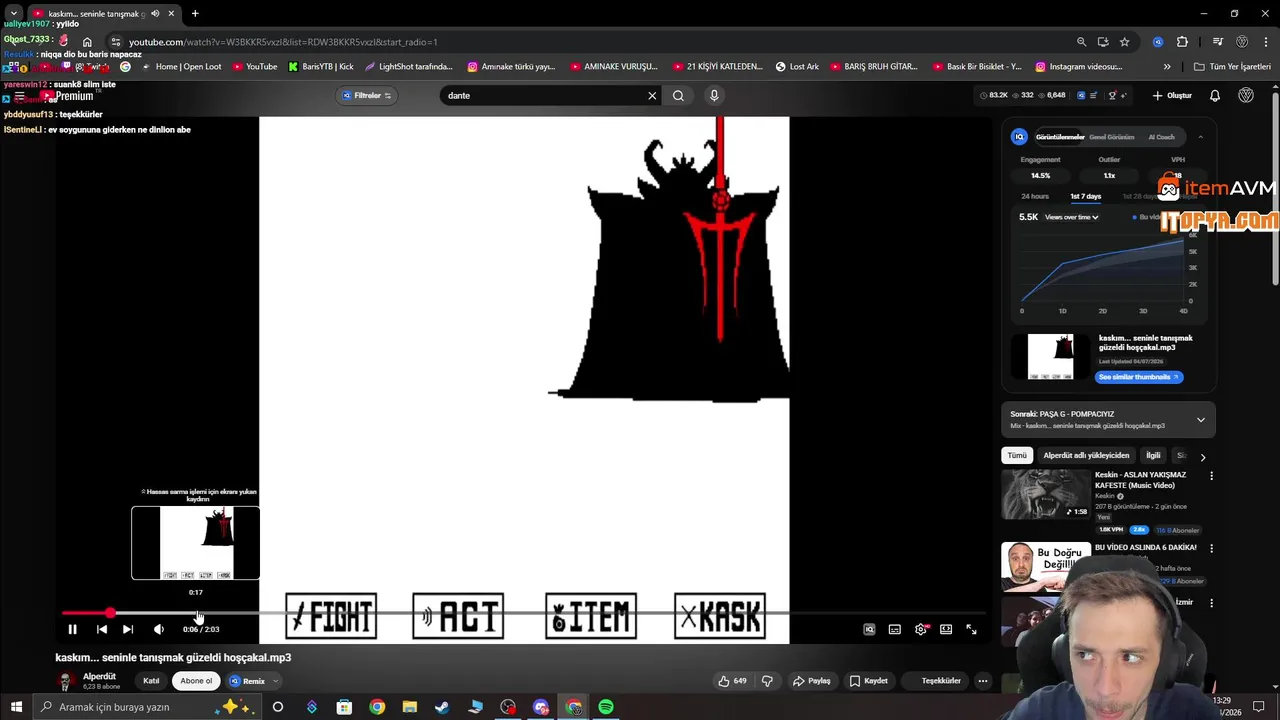Open Spotify from the taskbar
The width and height of the screenshot is (1280, 720).
606,707
